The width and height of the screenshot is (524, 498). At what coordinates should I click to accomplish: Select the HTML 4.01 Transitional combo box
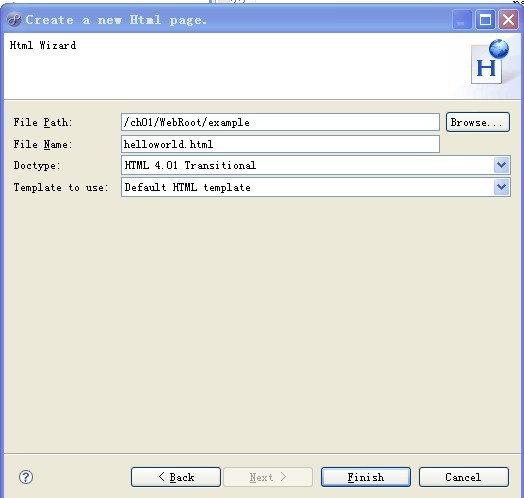click(x=315, y=165)
